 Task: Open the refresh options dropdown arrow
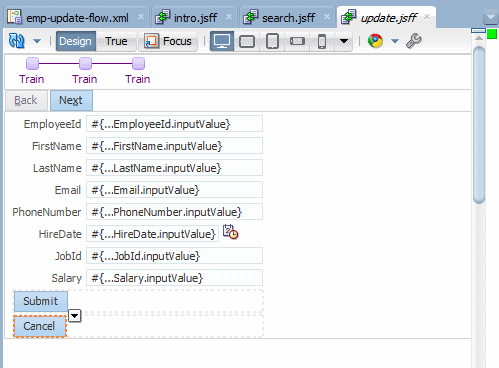coord(37,41)
